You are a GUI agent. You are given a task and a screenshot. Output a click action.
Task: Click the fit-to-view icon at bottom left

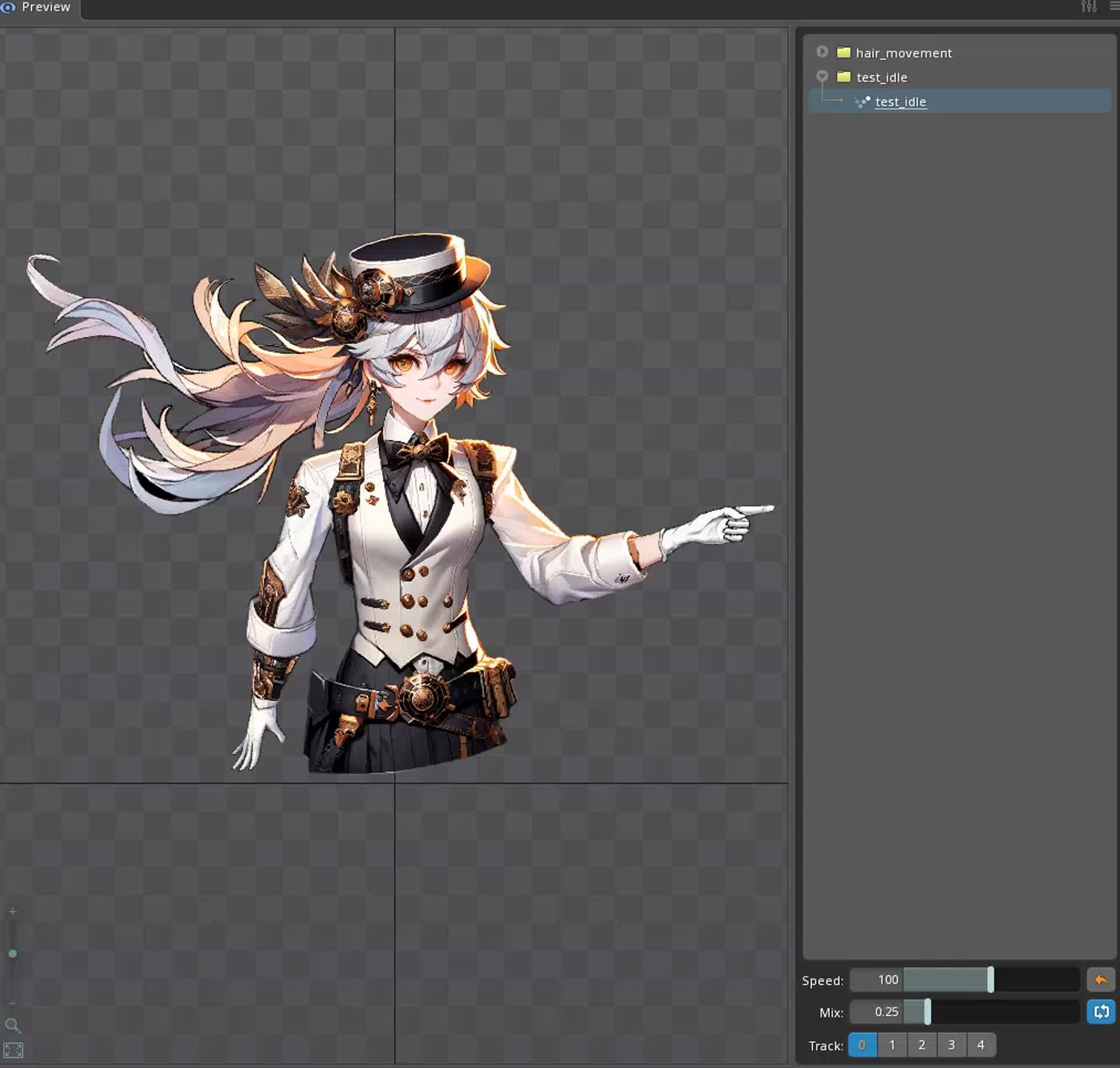click(x=13, y=1050)
